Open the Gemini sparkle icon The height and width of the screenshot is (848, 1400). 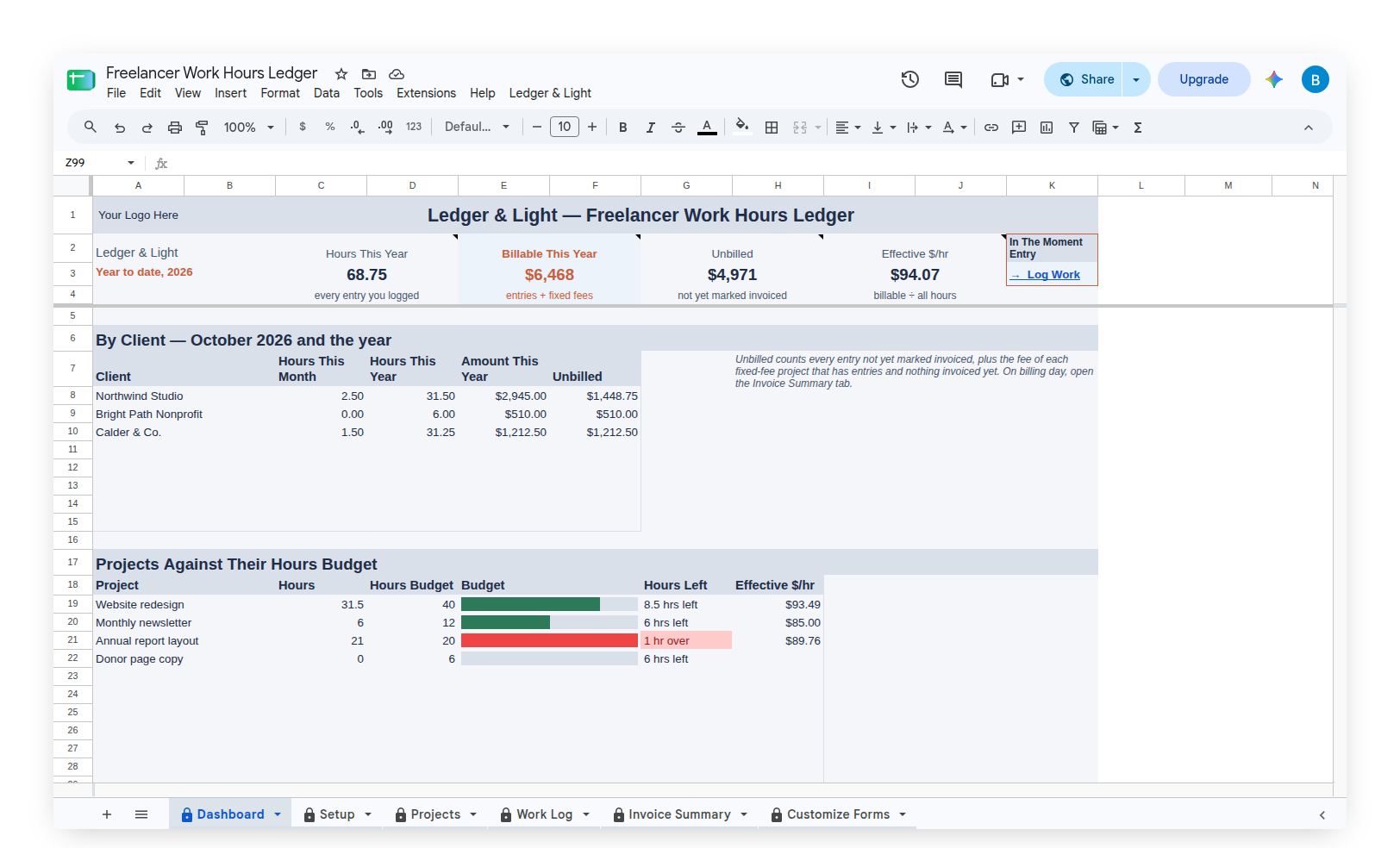(x=1274, y=79)
